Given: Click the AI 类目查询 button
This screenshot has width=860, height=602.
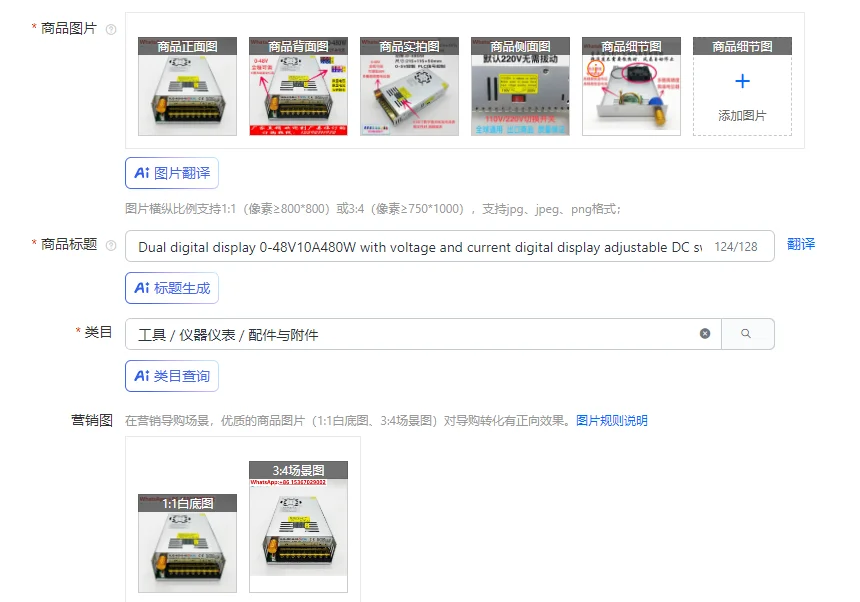Looking at the screenshot, I should tap(172, 376).
